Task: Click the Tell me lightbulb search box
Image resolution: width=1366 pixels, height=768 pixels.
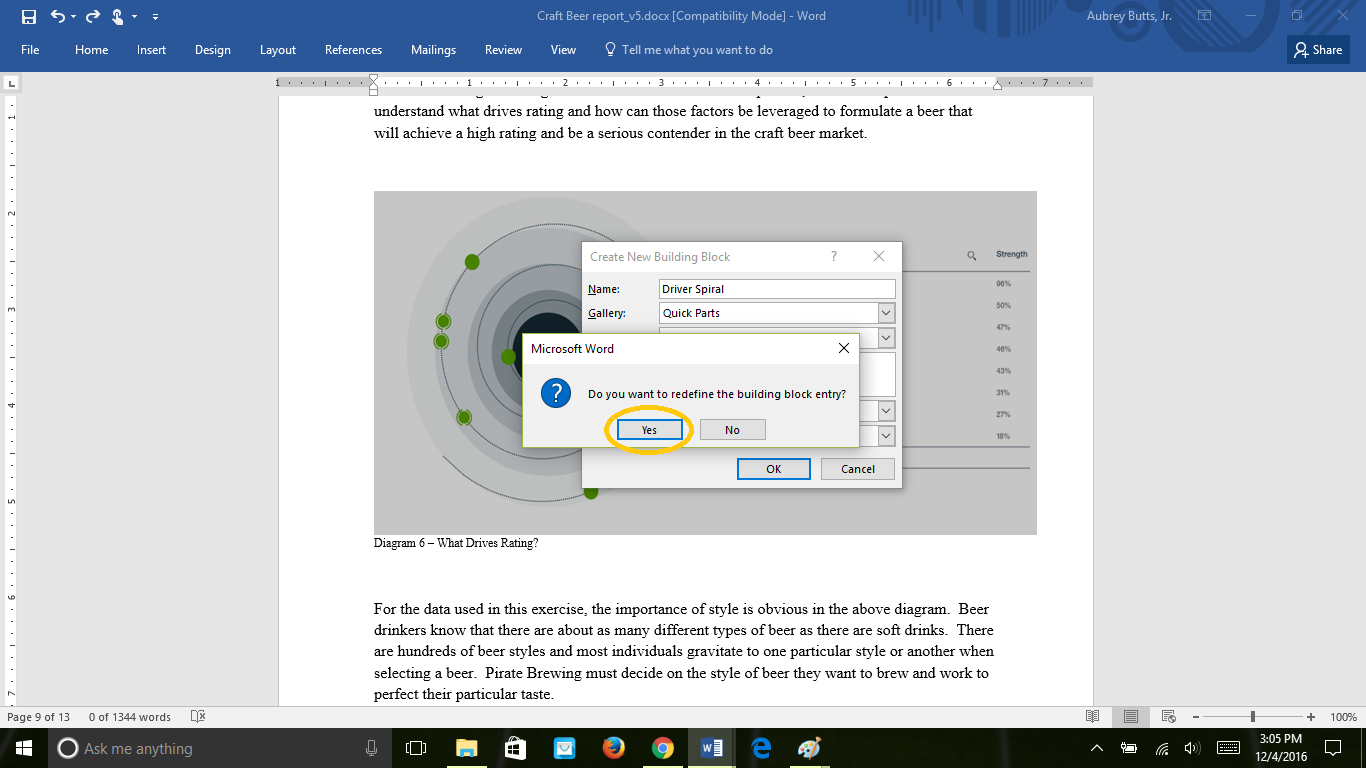Action: tap(689, 50)
